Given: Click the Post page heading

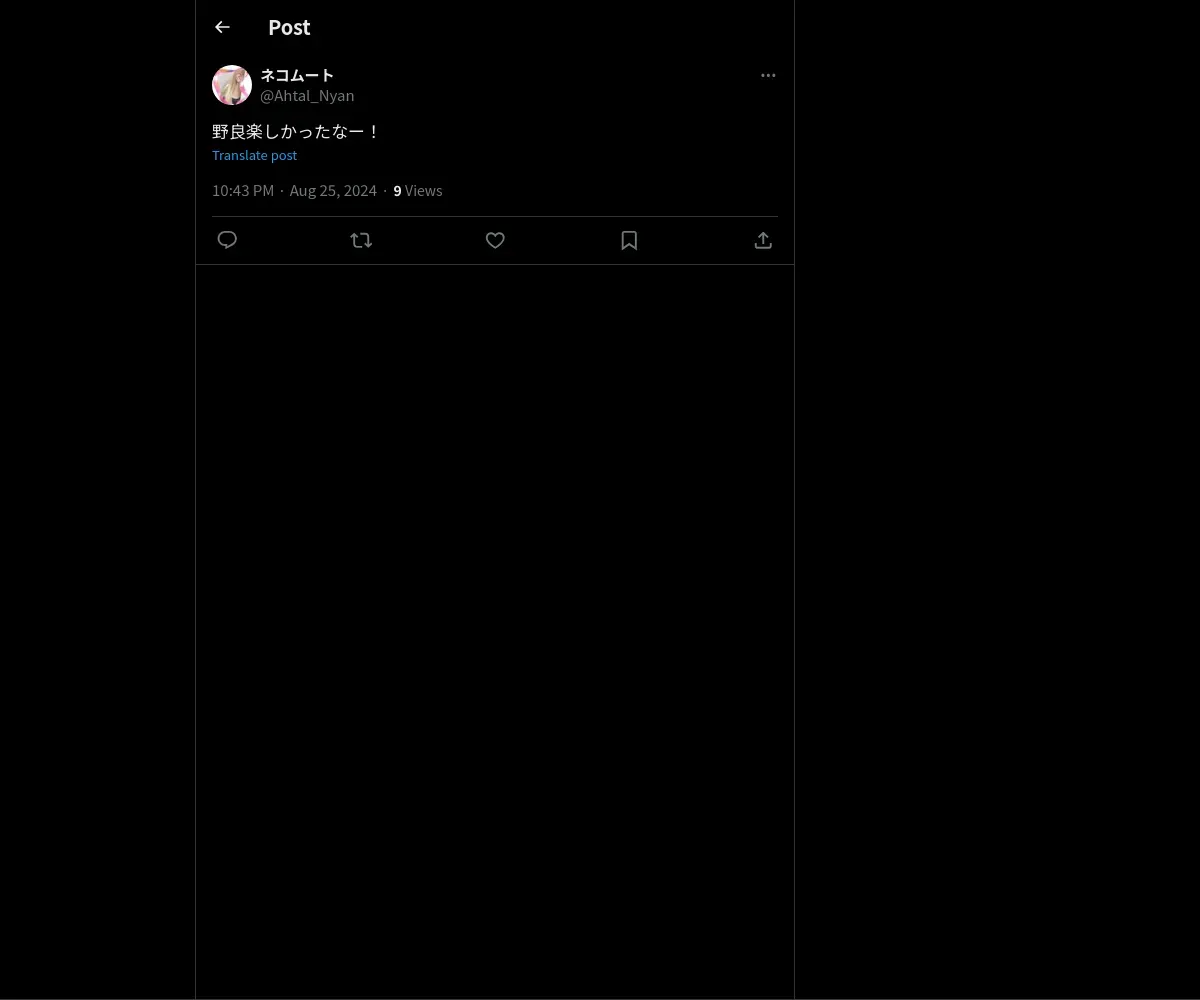Looking at the screenshot, I should 289,27.
